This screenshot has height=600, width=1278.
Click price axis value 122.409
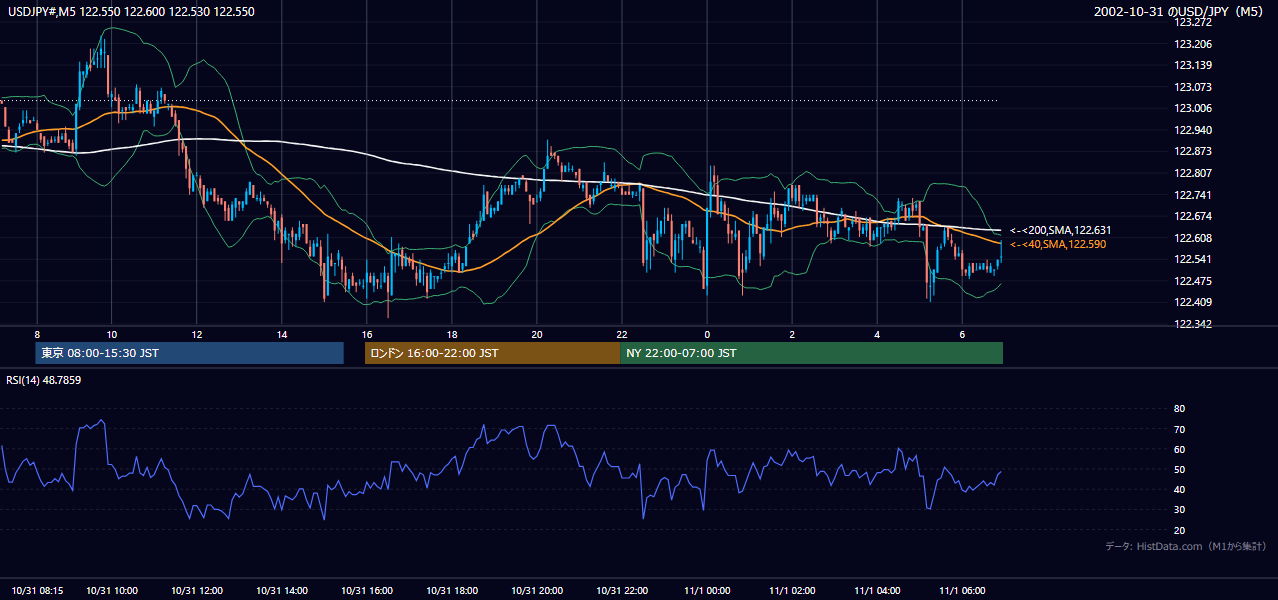[1192, 302]
